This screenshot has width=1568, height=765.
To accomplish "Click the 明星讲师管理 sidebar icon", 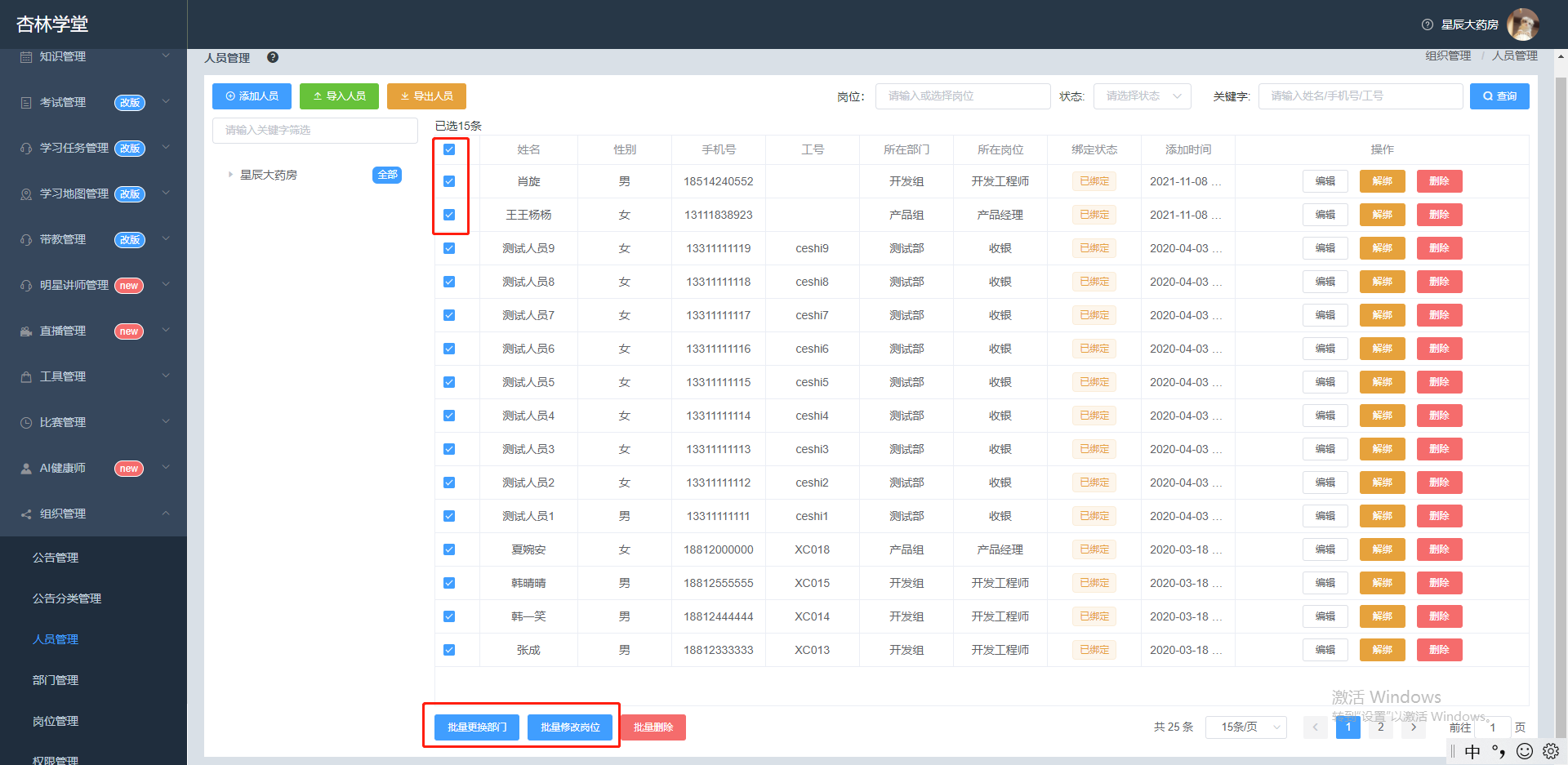I will coord(26,286).
